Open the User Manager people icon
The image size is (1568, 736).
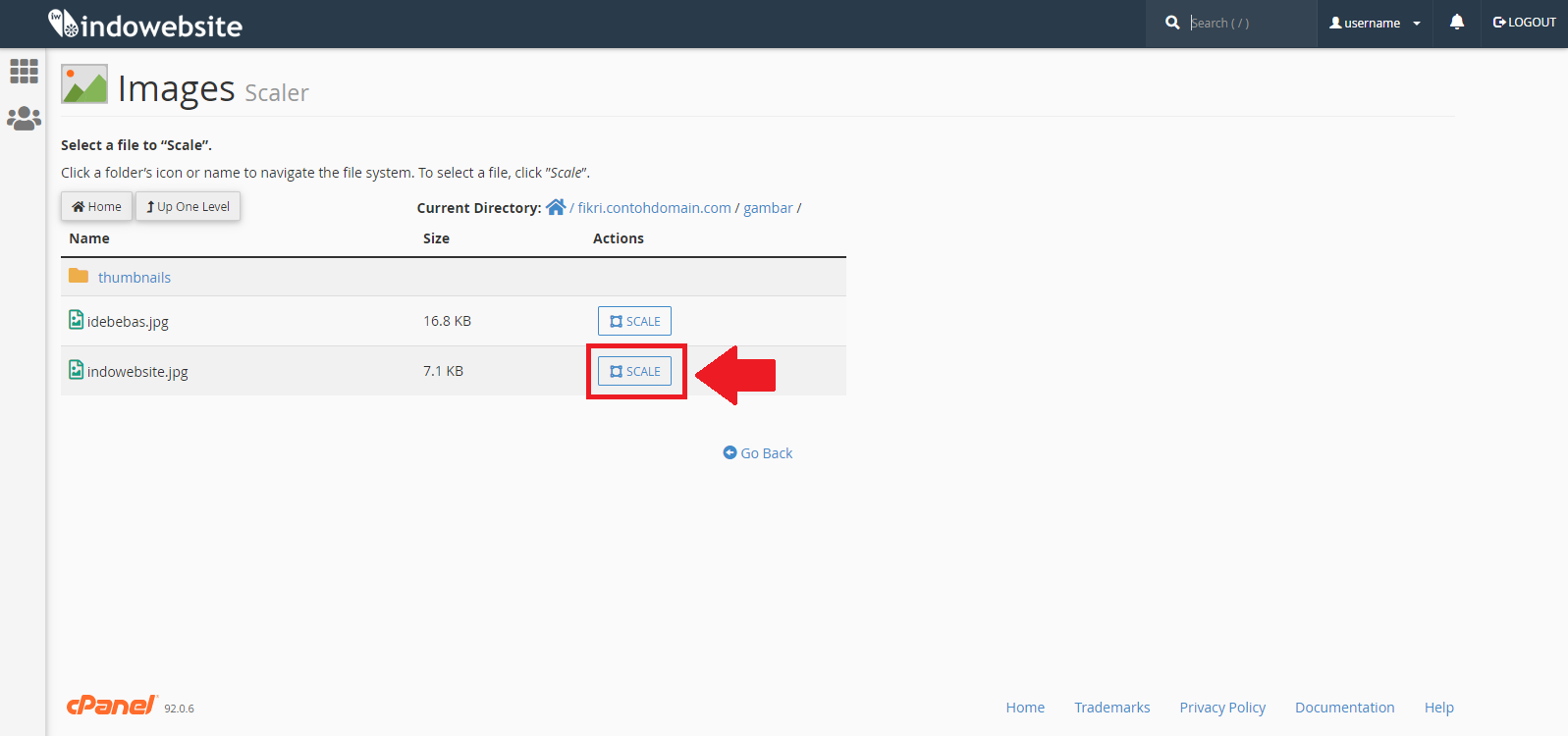(x=24, y=119)
